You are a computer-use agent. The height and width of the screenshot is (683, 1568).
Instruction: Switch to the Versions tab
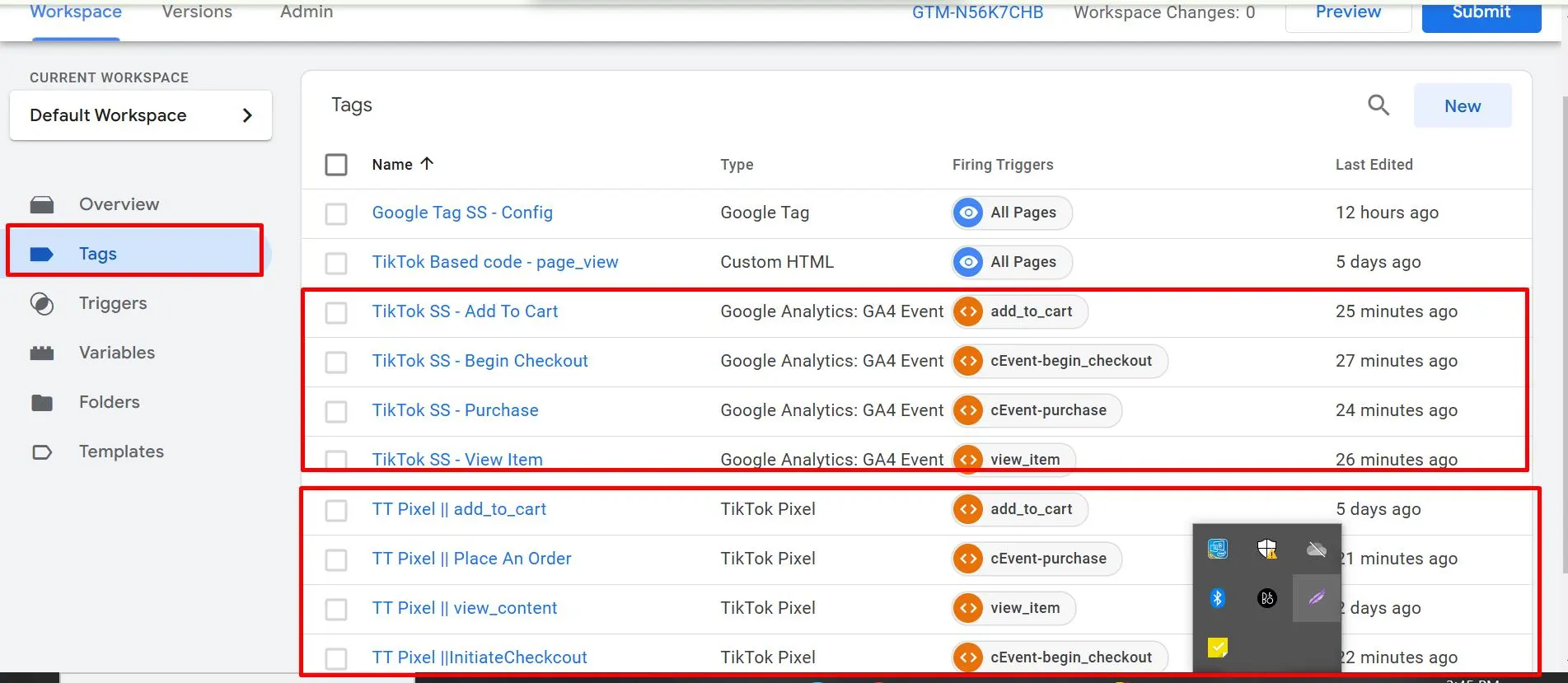pos(197,12)
